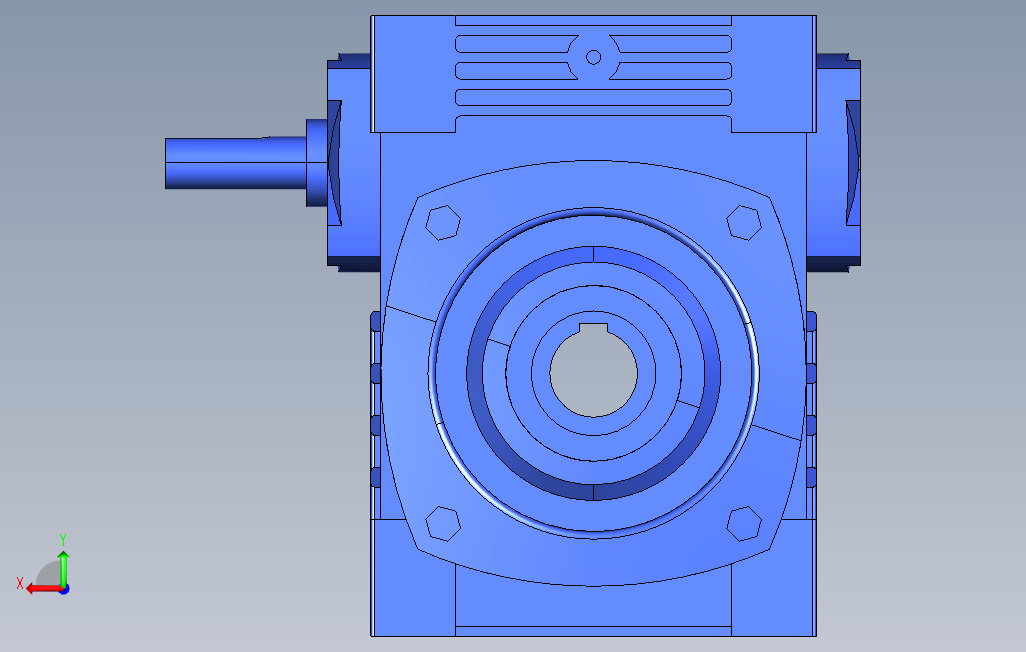Select the lower-left hex bolt on flange
Screen dimensions: 1026x652
click(443, 524)
